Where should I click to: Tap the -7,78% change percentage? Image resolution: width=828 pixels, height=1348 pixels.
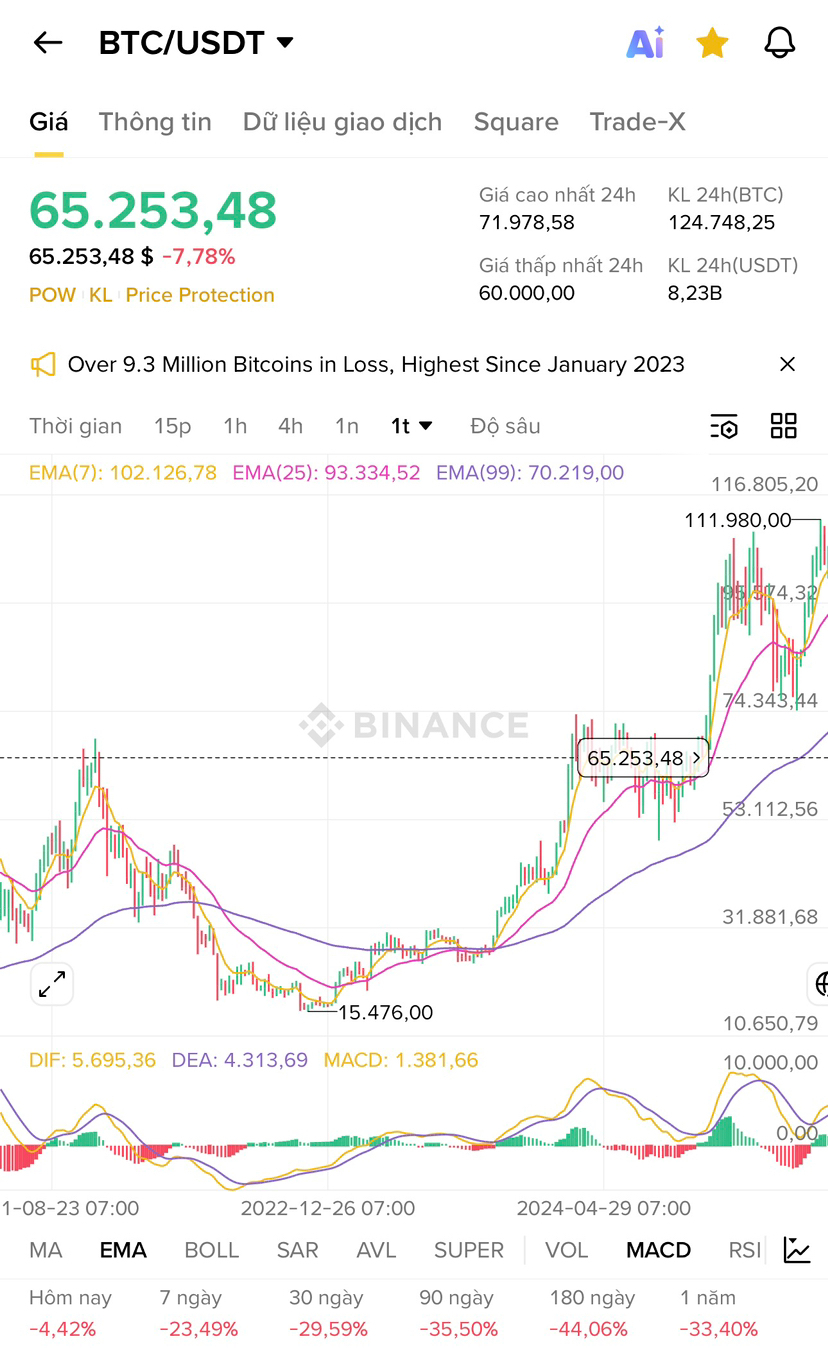tap(198, 257)
